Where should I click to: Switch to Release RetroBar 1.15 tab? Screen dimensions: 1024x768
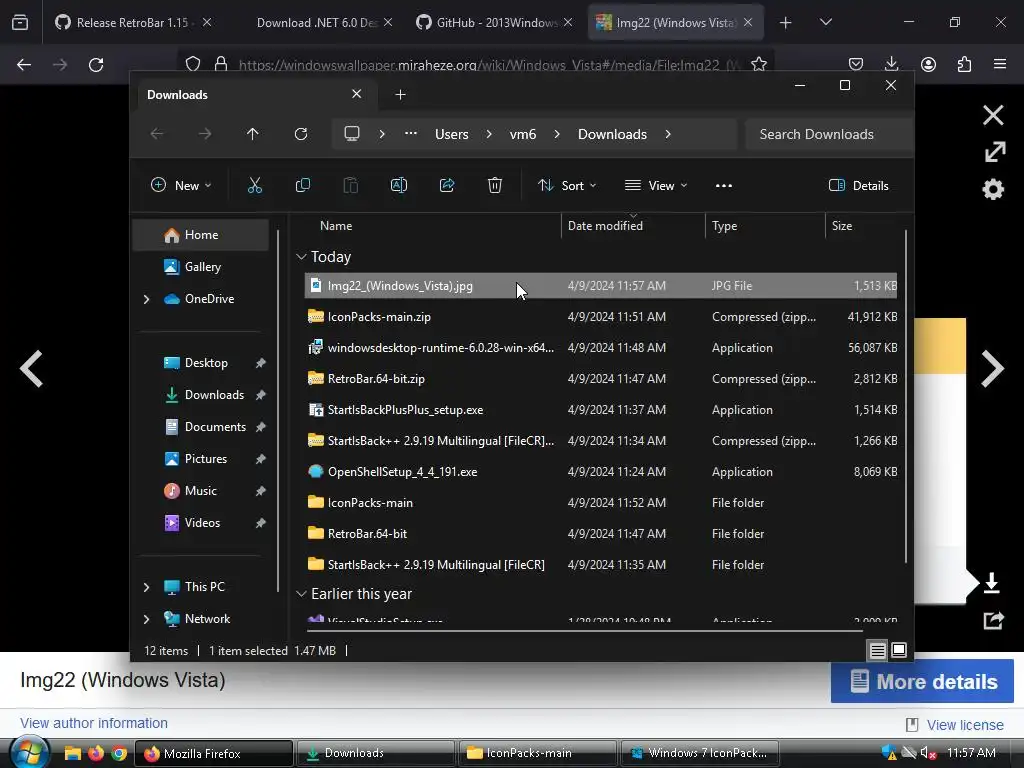click(x=133, y=22)
